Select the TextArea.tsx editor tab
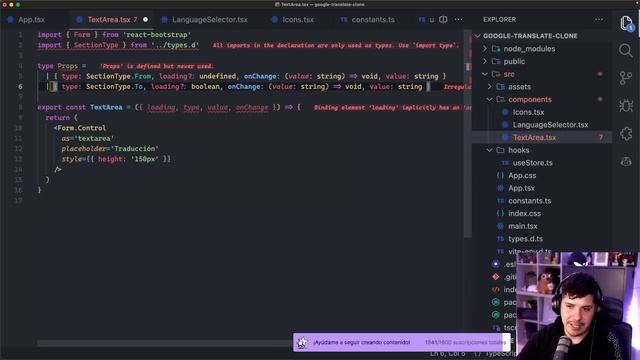Viewport: 640px width, 360px height. click(112, 20)
